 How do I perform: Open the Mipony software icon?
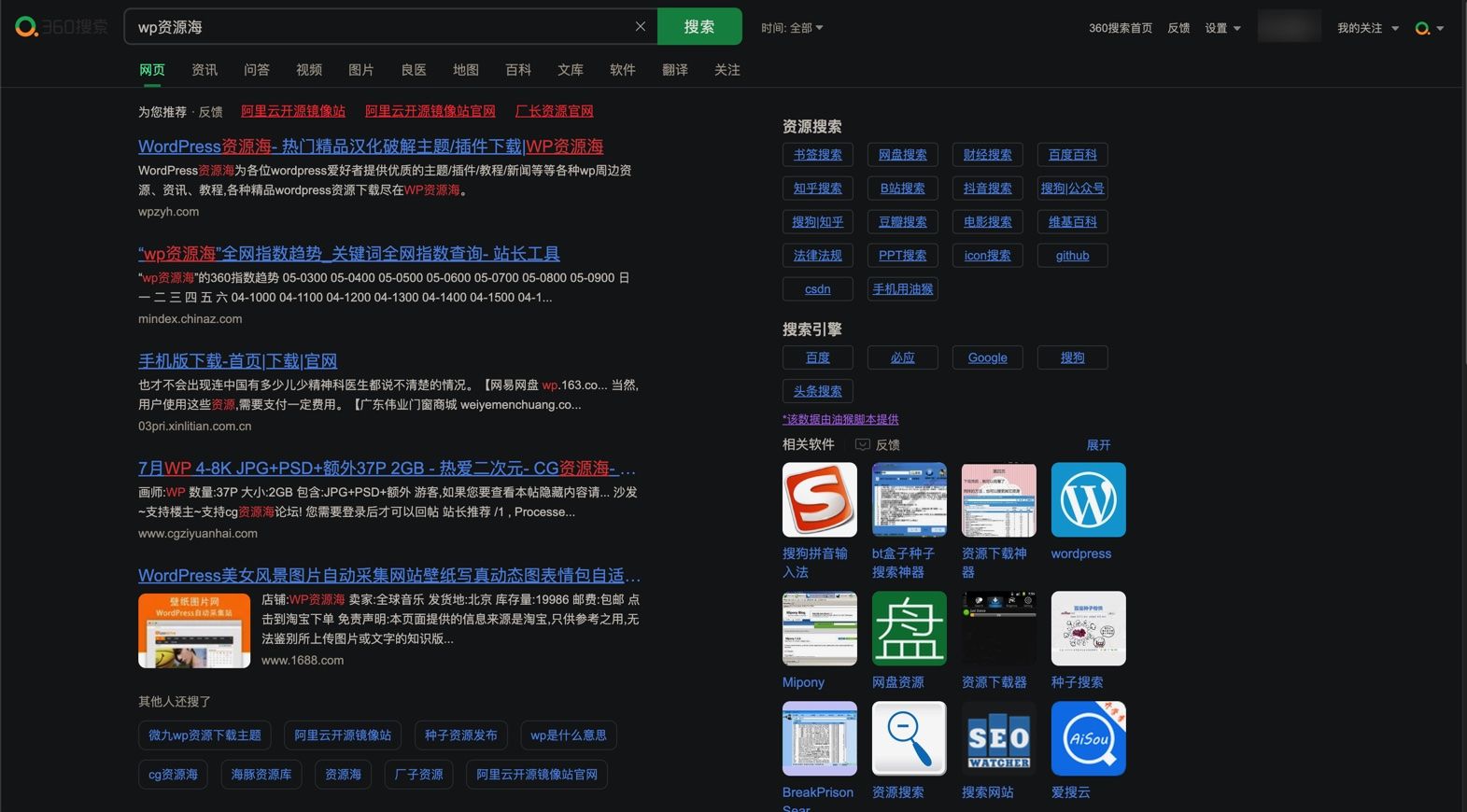[819, 628]
